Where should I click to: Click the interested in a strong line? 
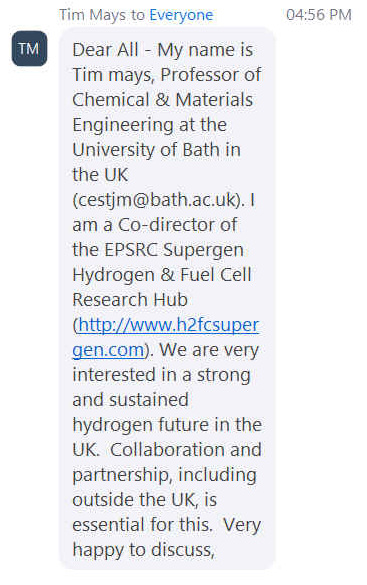point(161,375)
